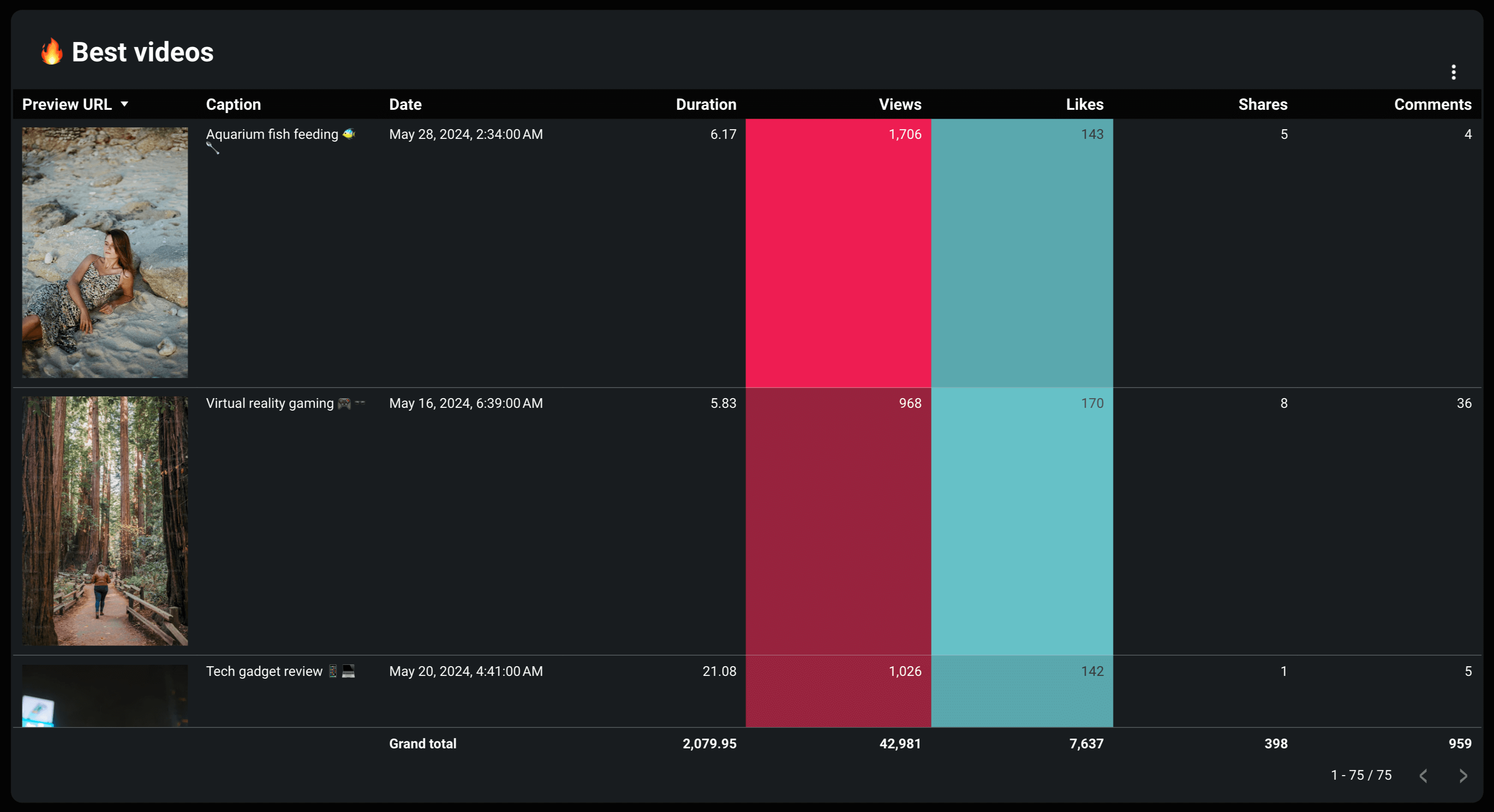Sort by the Shares column header

pos(1262,104)
